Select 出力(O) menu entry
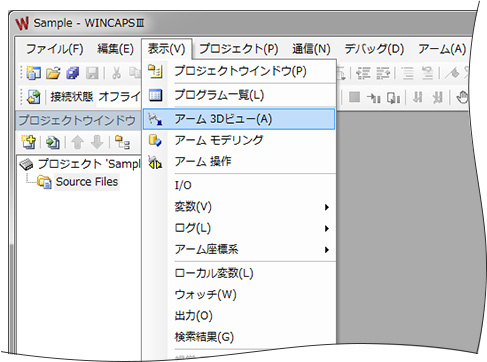487x362 pixels. [239, 316]
